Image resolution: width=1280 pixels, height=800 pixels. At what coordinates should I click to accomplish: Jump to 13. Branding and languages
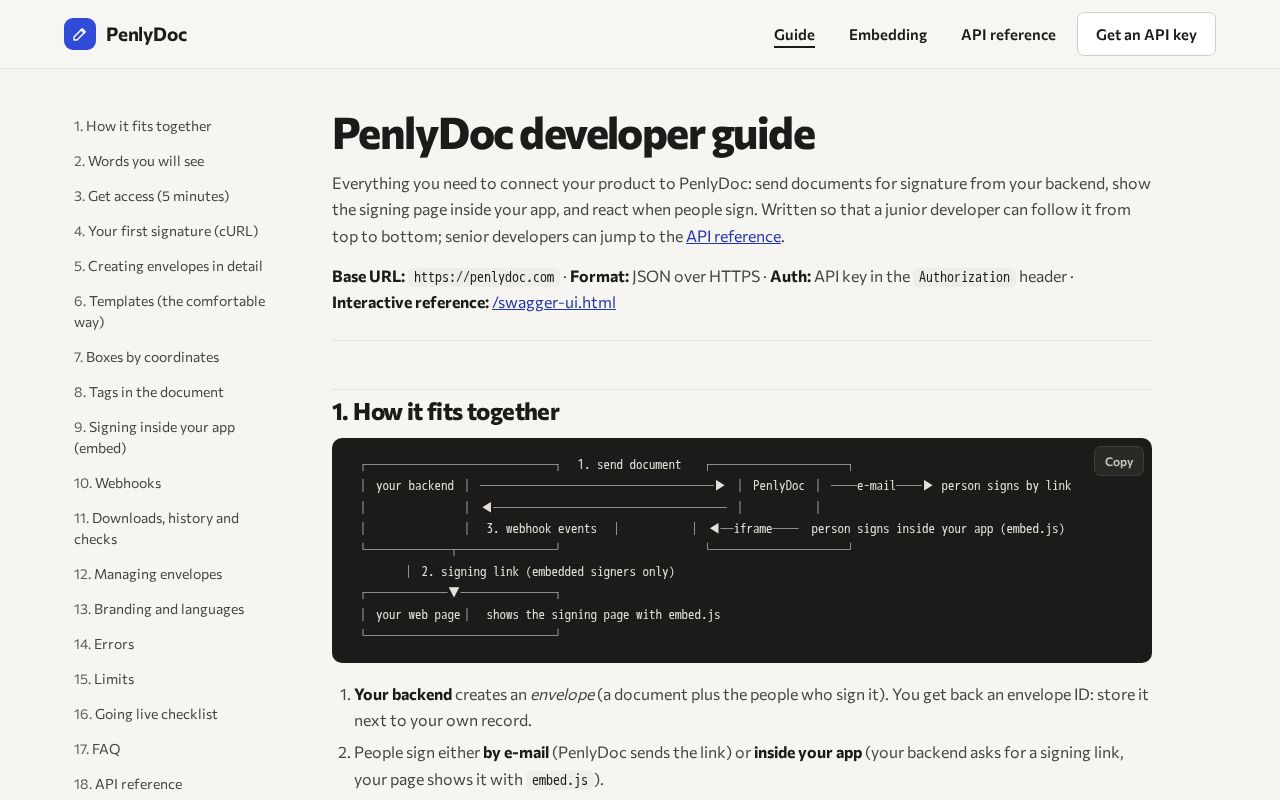[159, 609]
